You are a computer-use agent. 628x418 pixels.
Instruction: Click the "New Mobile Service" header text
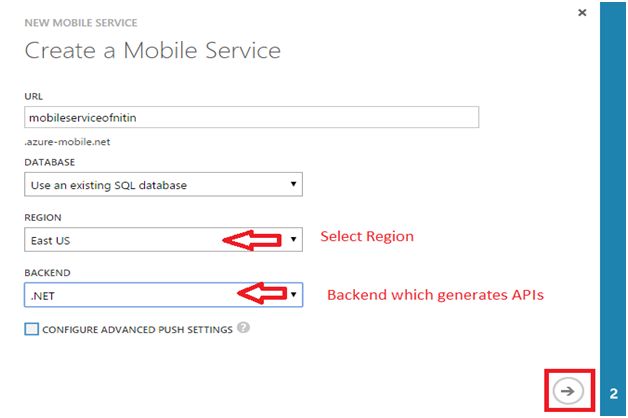tap(82, 22)
